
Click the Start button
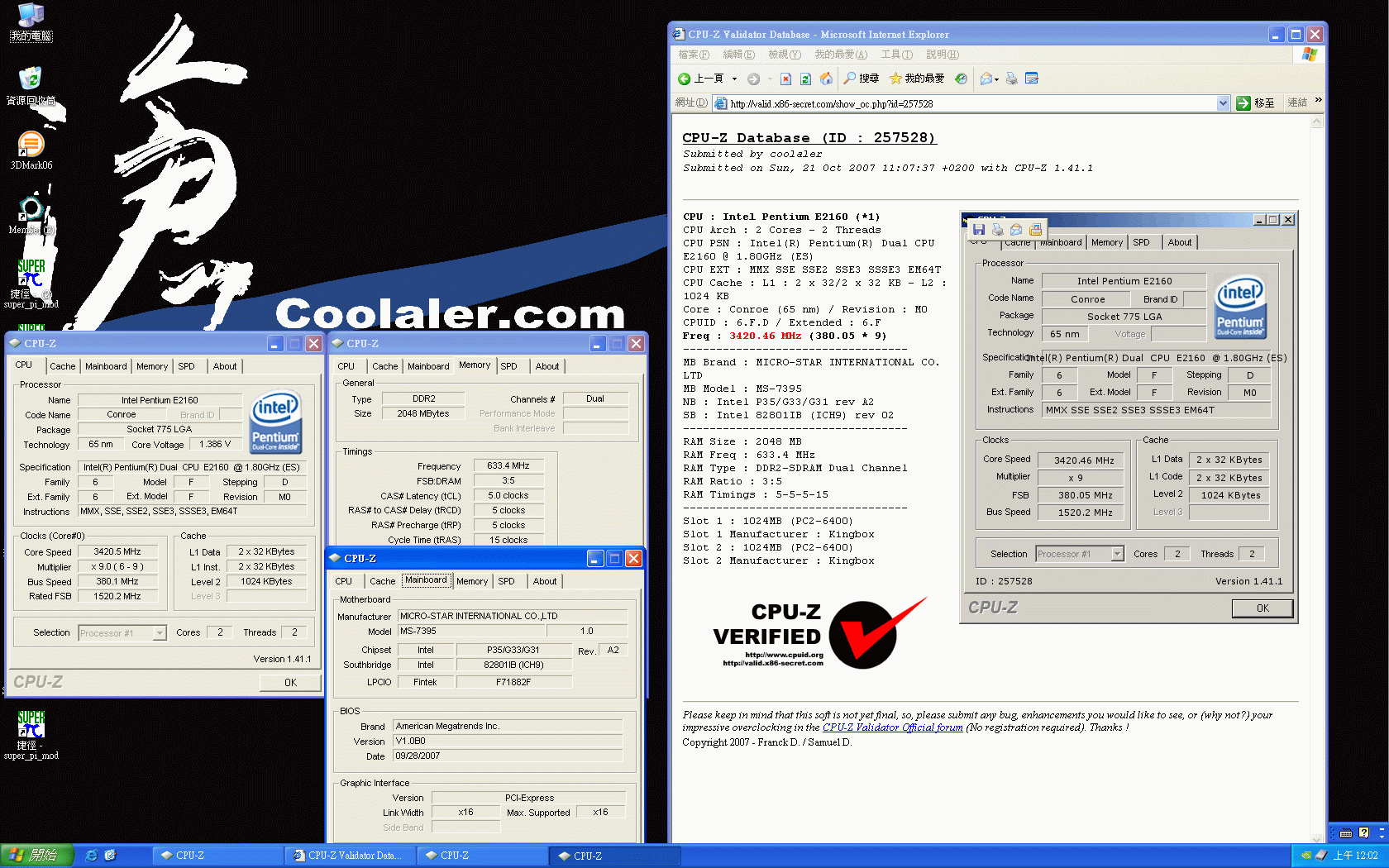[x=37, y=856]
